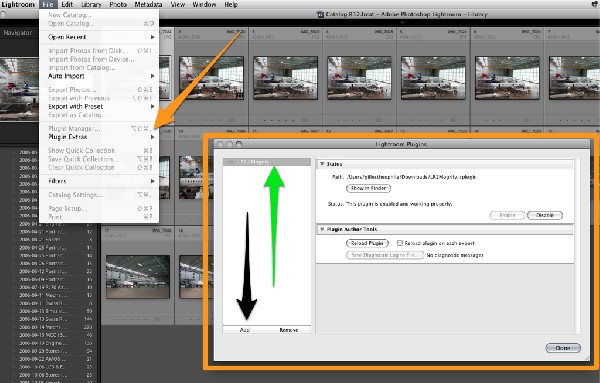
Task: Toggle Reload plugin on each export checkbox
Action: click(400, 243)
